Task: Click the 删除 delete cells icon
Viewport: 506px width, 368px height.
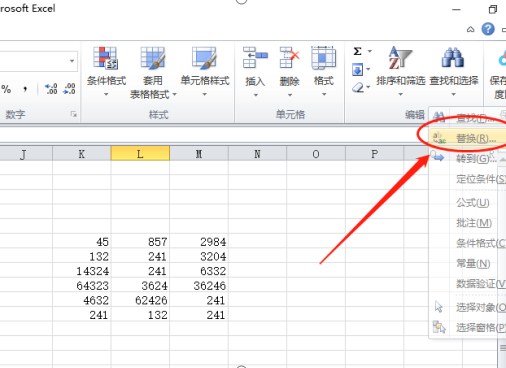Action: tap(289, 58)
